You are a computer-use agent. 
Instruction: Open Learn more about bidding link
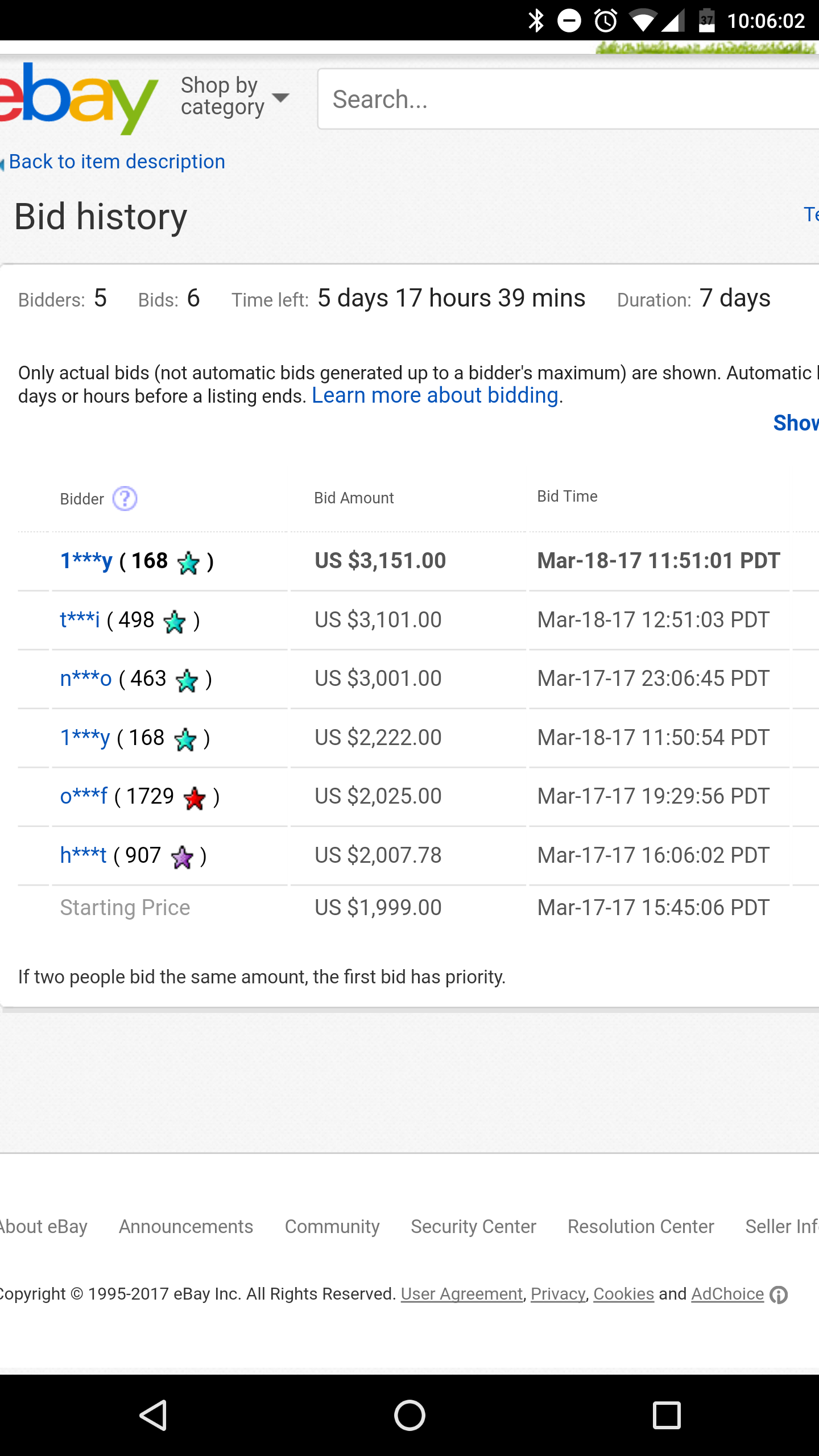435,395
